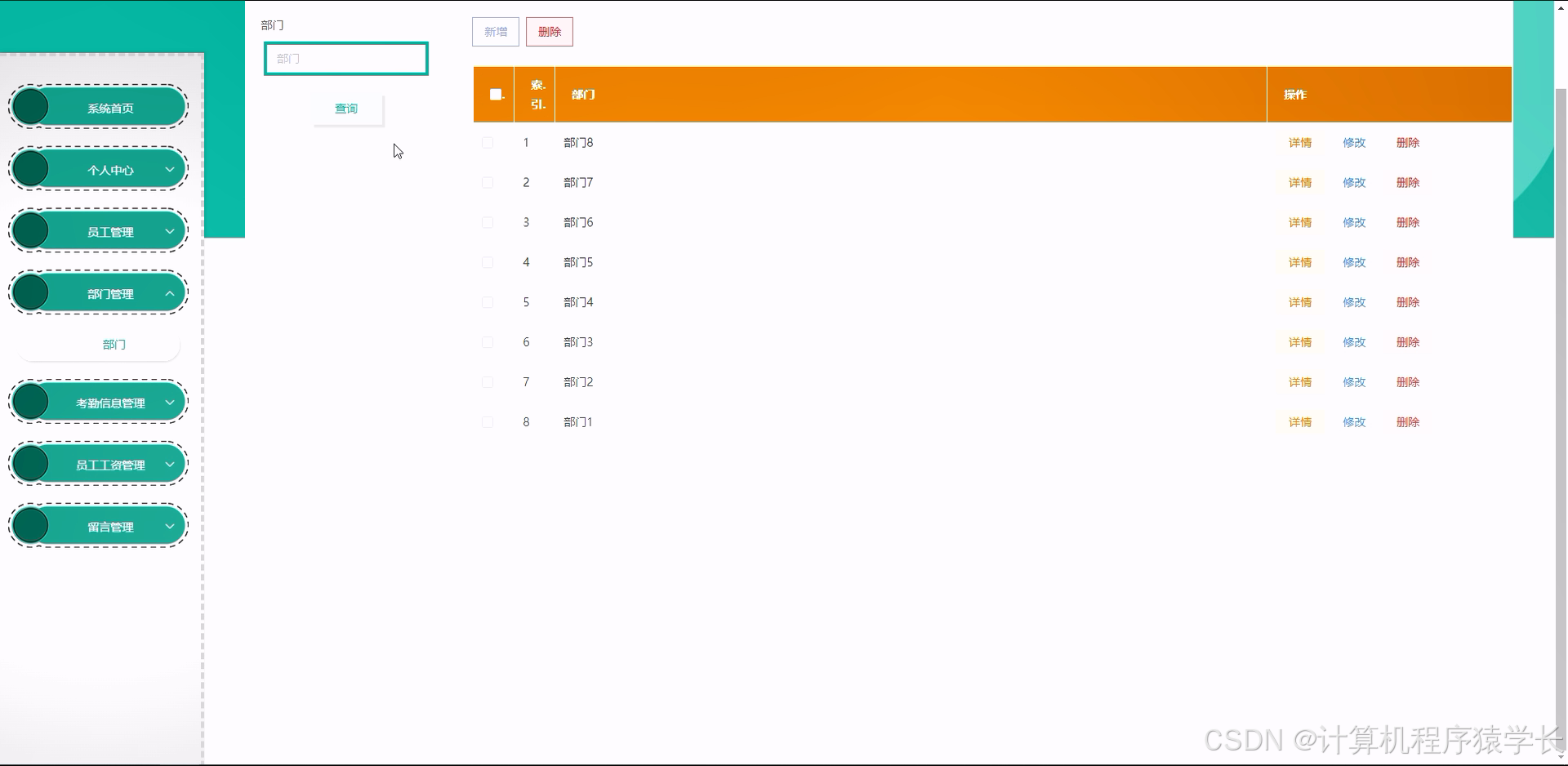Open 详情 for 部门8
Image resolution: width=1568 pixels, height=766 pixels.
1300,143
